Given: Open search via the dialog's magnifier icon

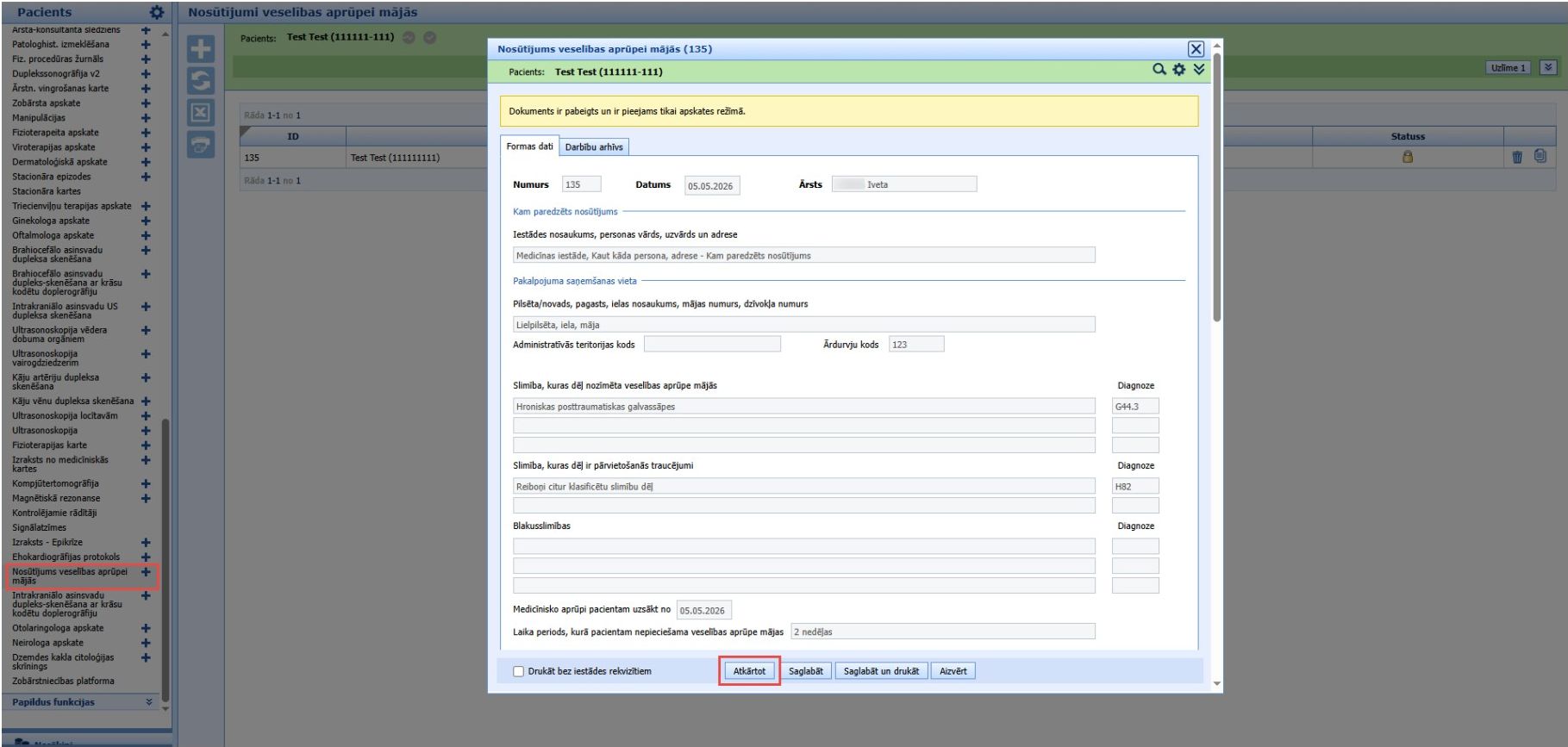Looking at the screenshot, I should coord(1159,69).
